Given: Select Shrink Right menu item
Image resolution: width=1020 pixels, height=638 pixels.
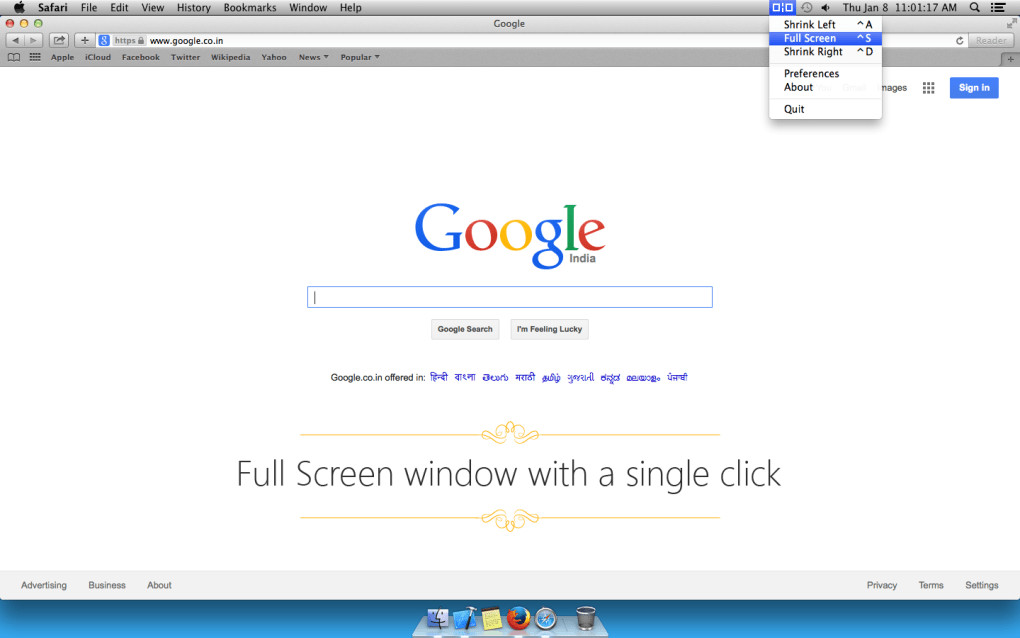Looking at the screenshot, I should (x=825, y=52).
